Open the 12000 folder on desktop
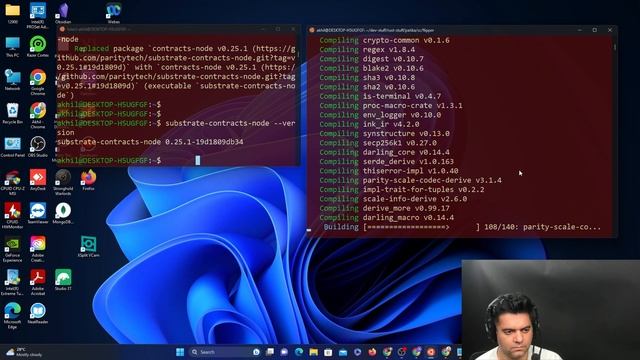Viewport: 640px width, 360px height. 12,13
